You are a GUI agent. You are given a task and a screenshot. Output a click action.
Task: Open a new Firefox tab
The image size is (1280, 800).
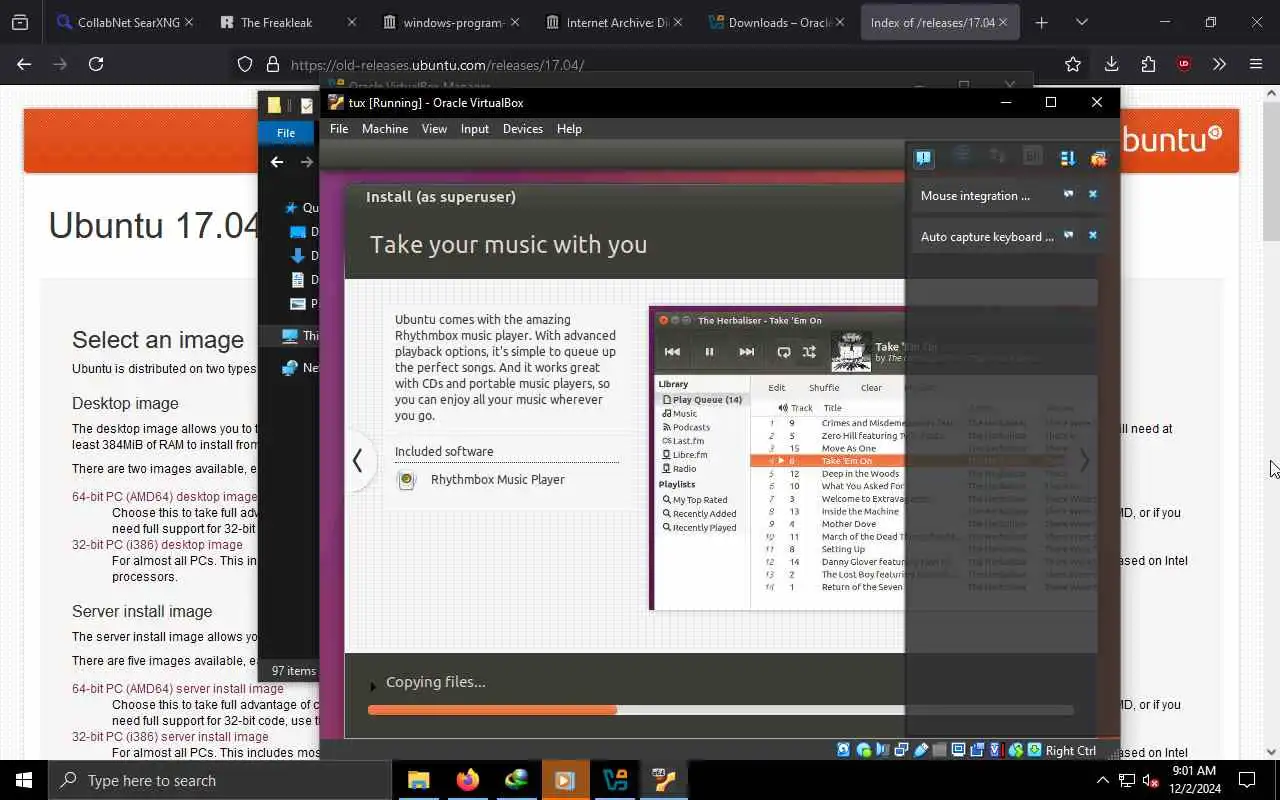pos(1041,22)
